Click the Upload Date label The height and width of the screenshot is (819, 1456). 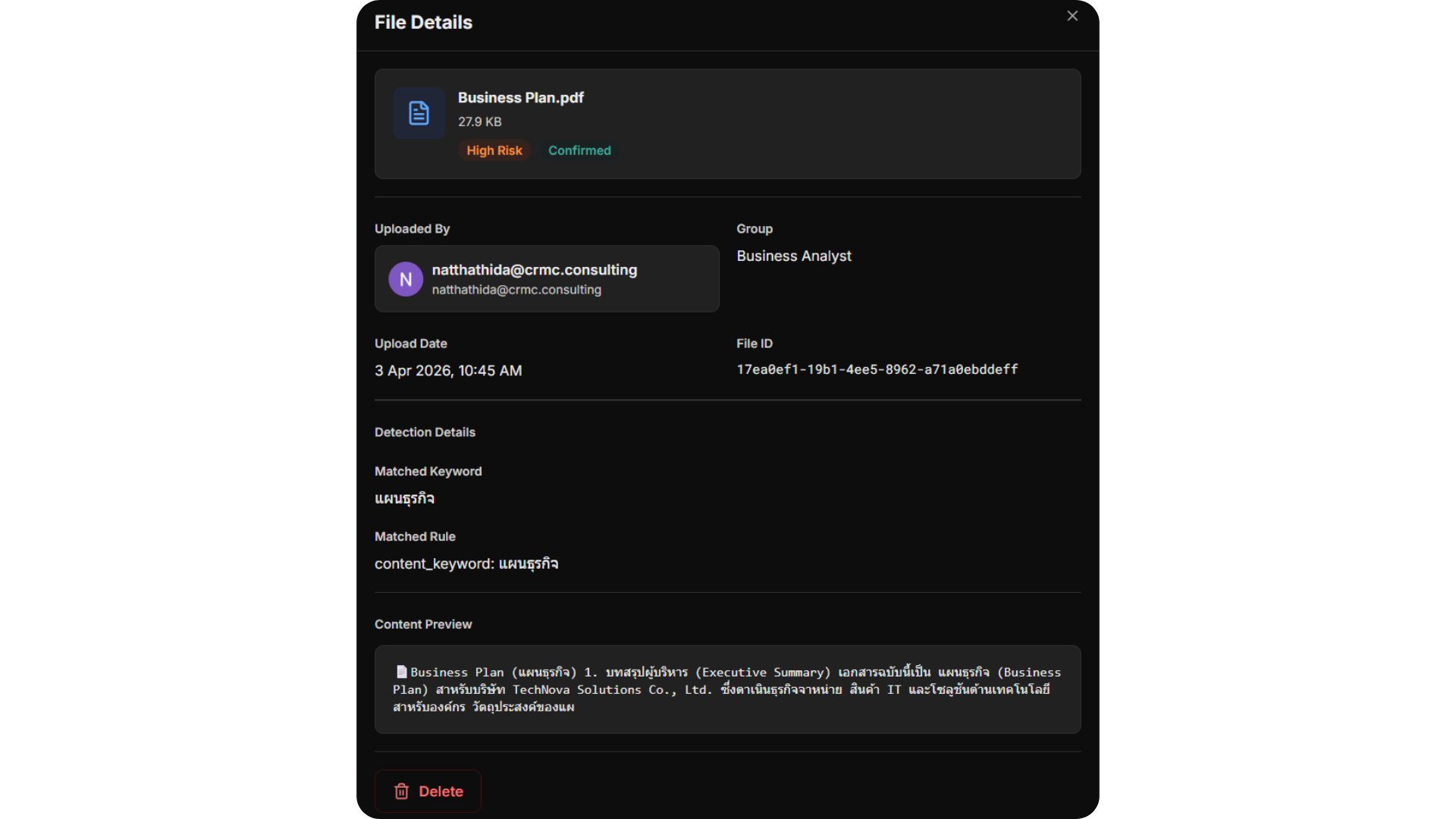click(410, 344)
